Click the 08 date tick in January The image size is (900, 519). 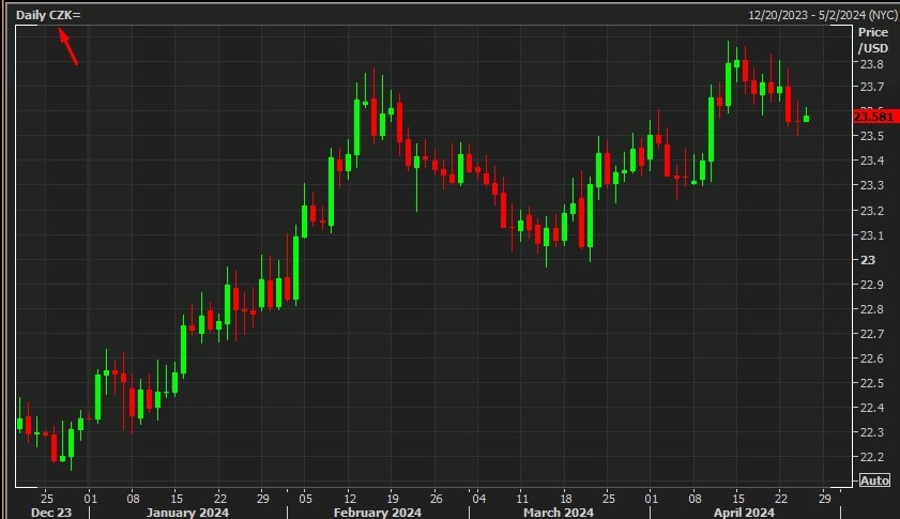click(133, 498)
